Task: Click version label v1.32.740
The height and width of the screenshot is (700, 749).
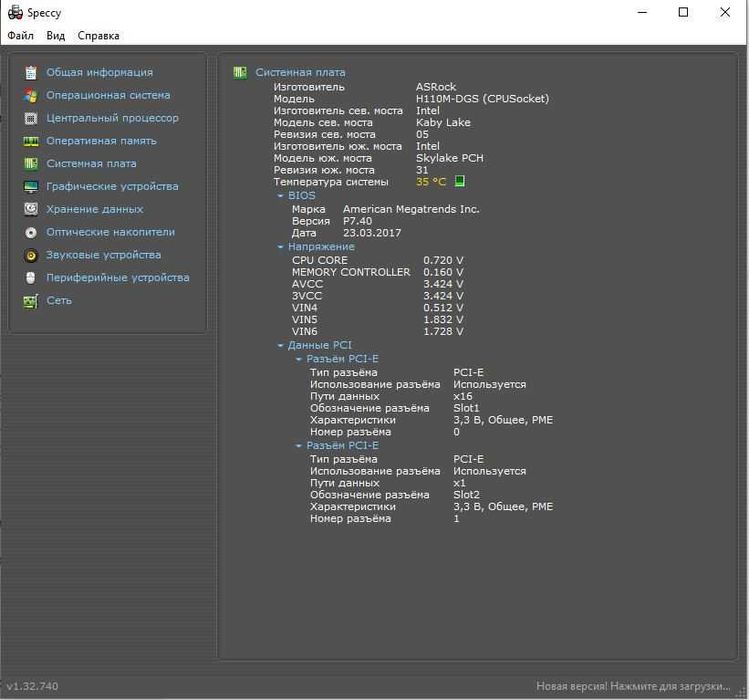Action: point(32,687)
